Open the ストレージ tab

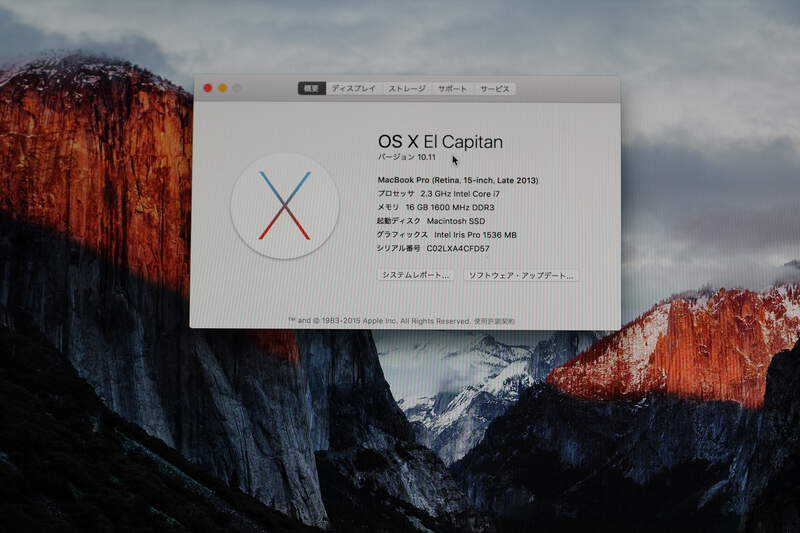click(407, 89)
